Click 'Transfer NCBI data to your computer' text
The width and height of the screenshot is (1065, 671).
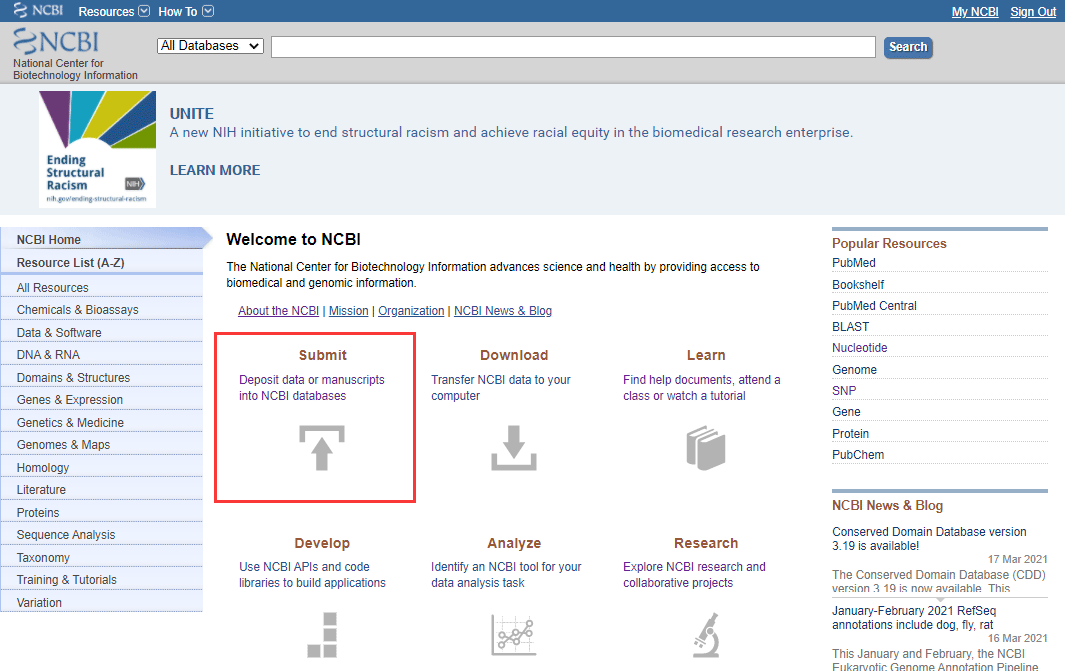pos(501,388)
